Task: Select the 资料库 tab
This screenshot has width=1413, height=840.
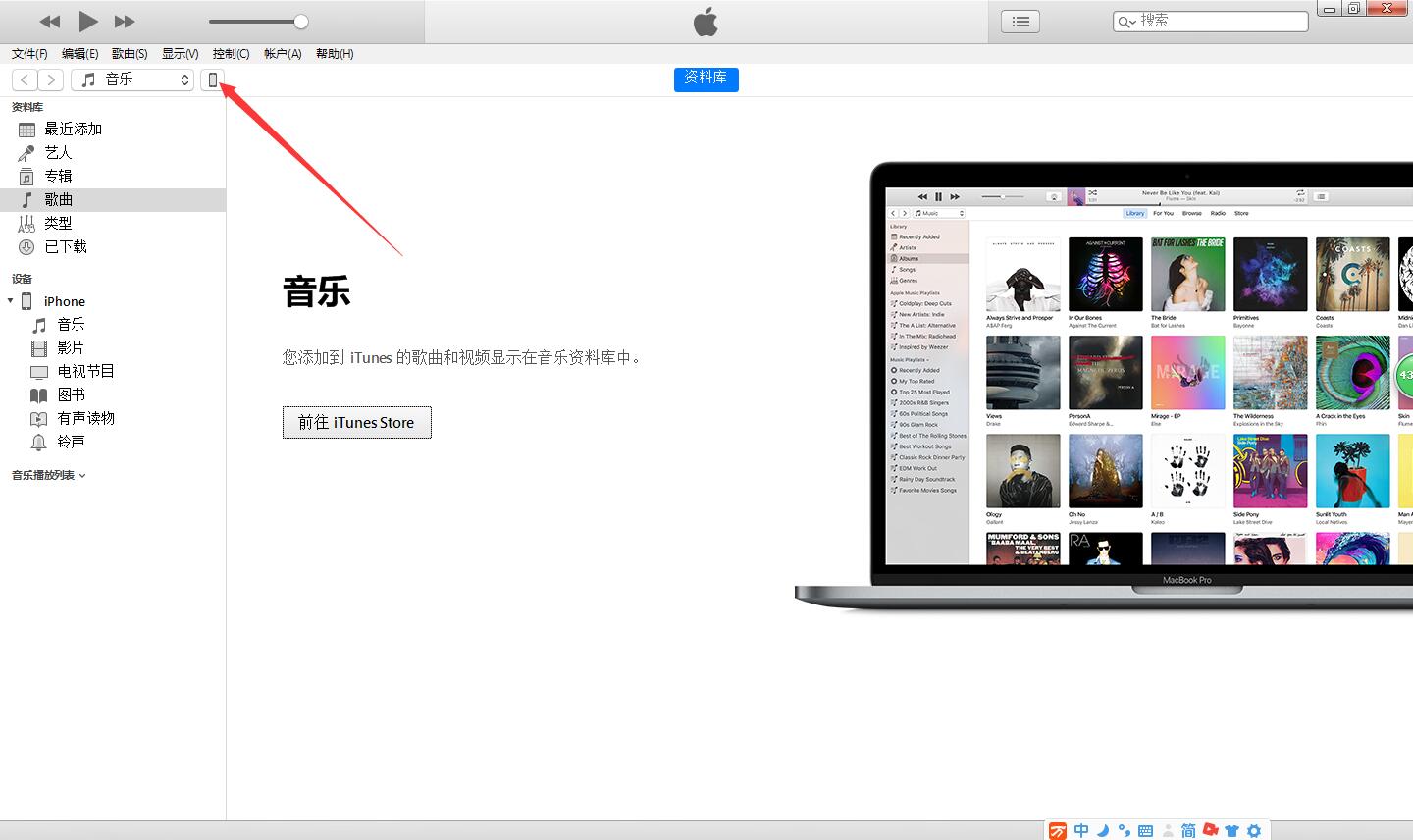Action: 706,79
